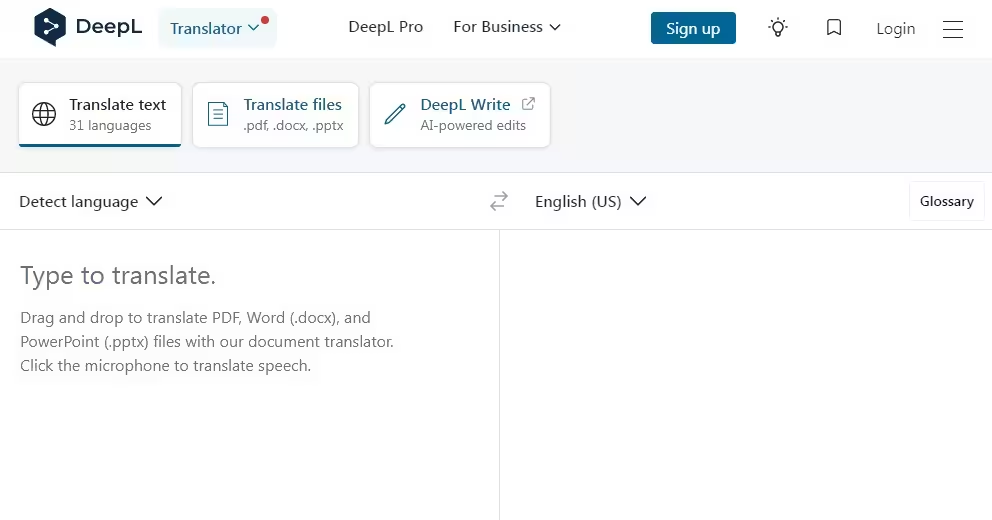Open the Detect language source dropdown

click(91, 202)
